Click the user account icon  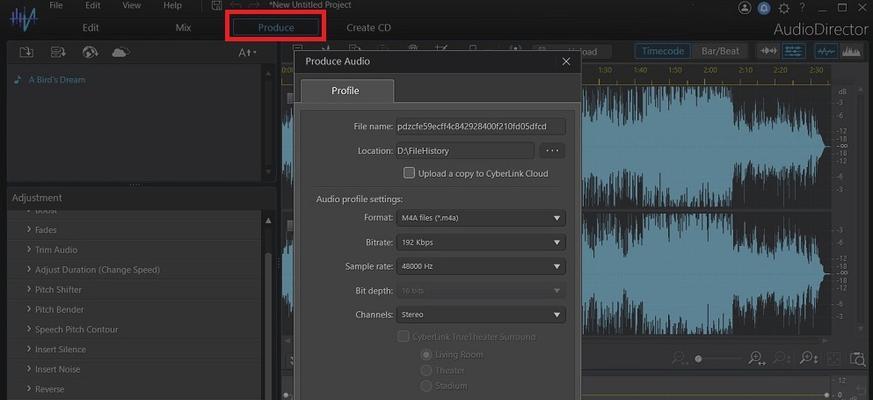click(744, 8)
